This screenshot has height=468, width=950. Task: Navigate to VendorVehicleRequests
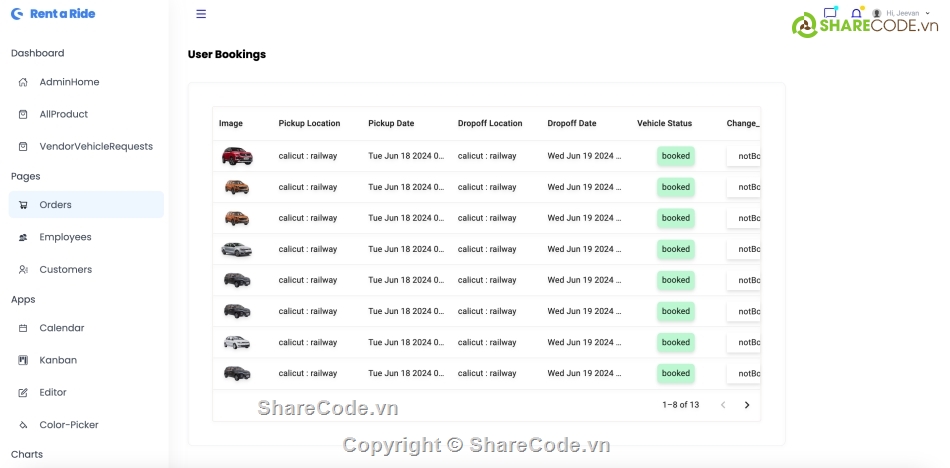[95, 146]
